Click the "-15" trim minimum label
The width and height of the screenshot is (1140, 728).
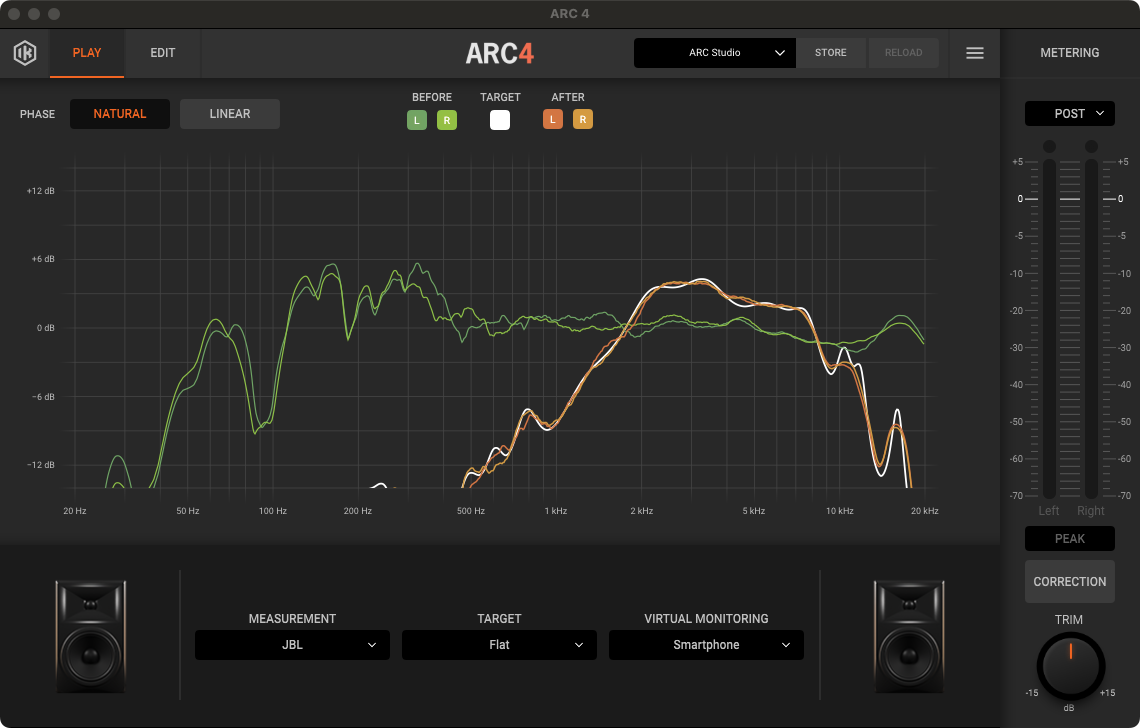pos(1032,693)
